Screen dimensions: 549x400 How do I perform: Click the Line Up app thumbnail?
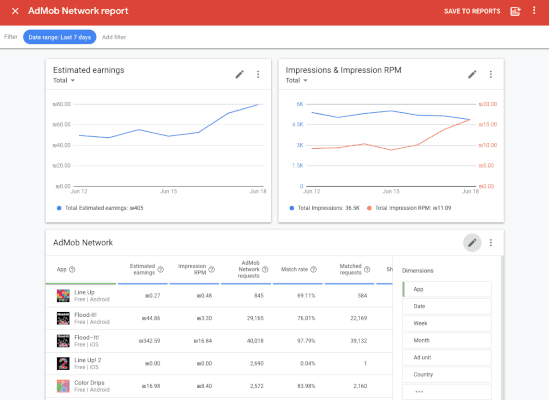[x=63, y=296]
